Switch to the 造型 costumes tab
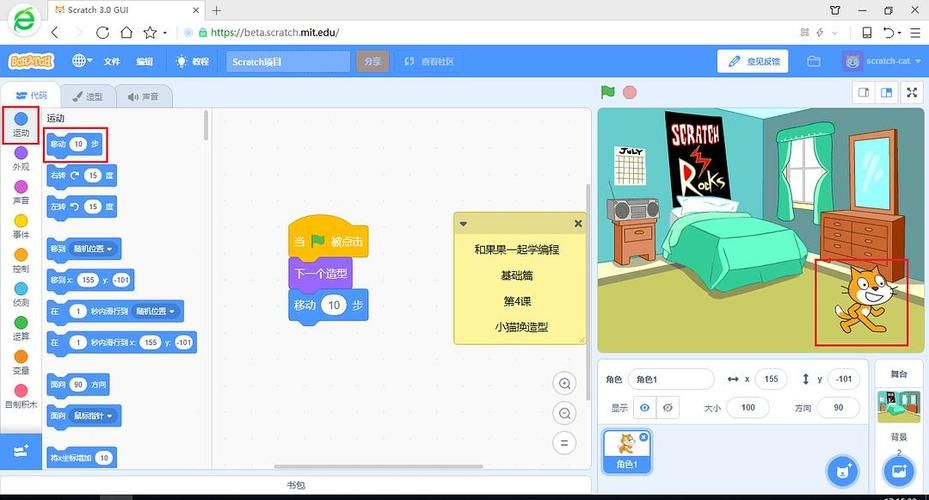This screenshot has width=929, height=500. pyautogui.click(x=88, y=96)
